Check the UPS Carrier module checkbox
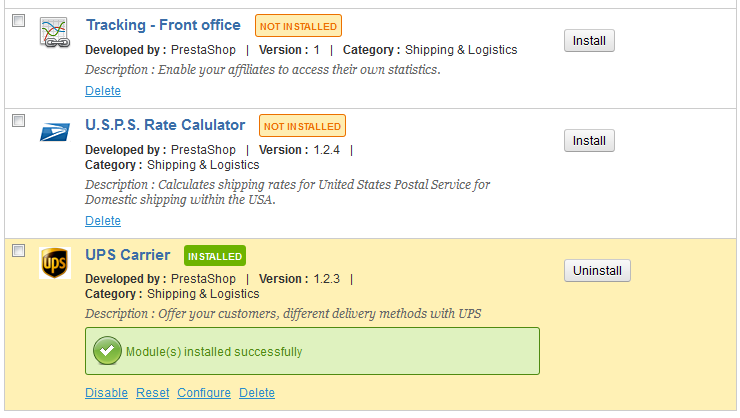The image size is (740, 418). point(18,251)
